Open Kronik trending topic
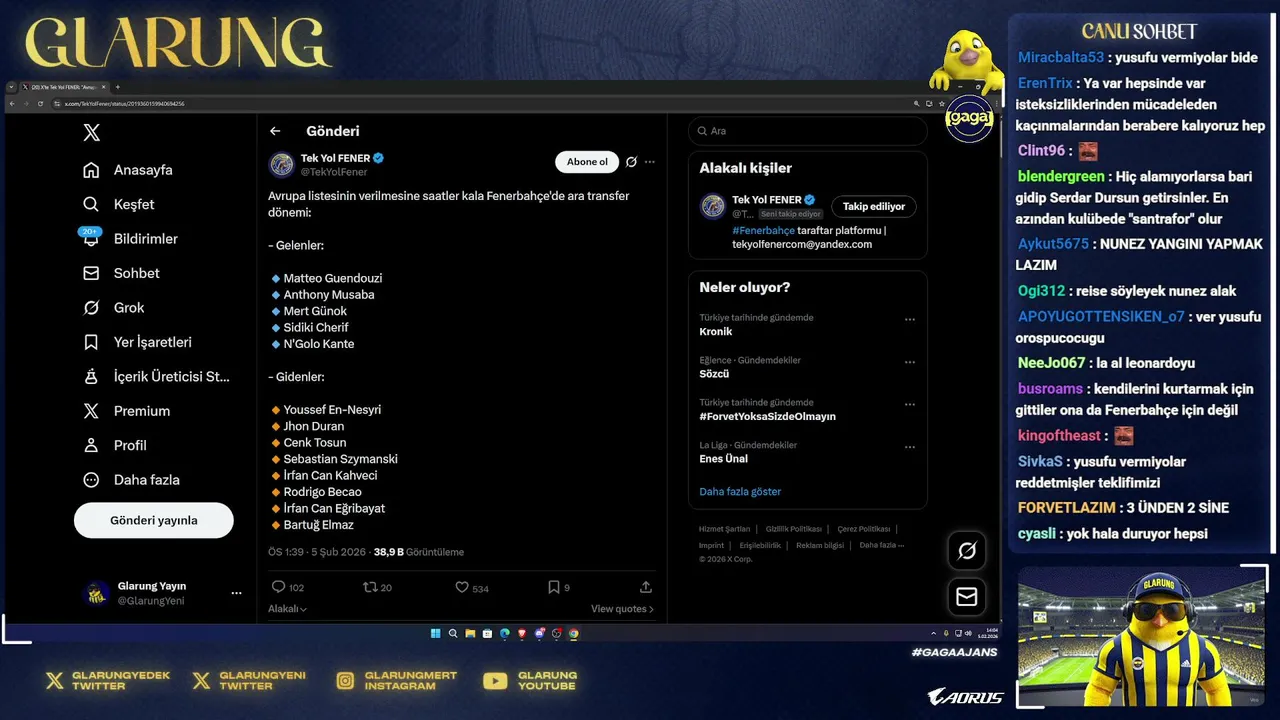Screen dimensions: 1280x720 [x=716, y=331]
